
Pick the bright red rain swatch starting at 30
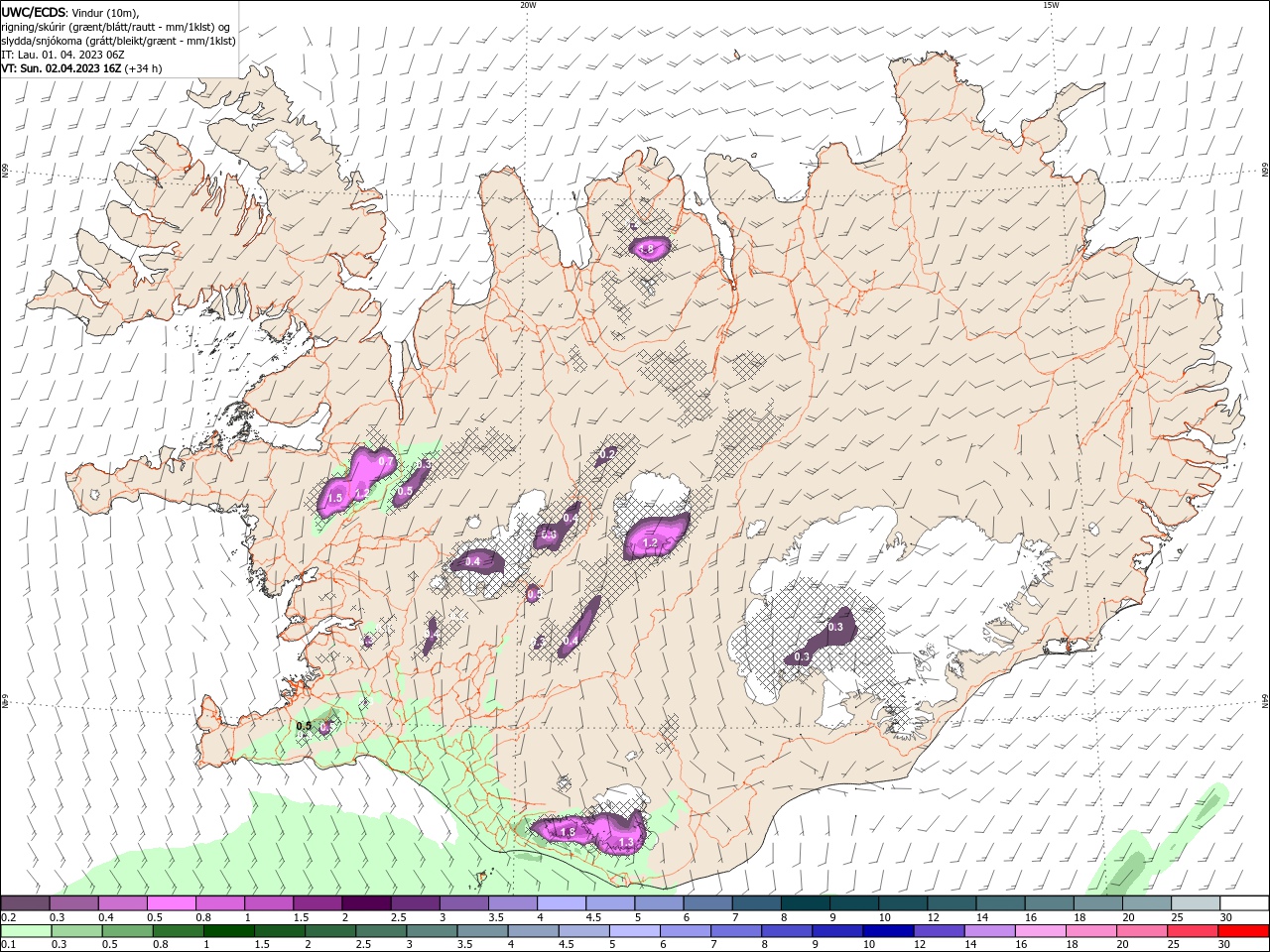[1243, 931]
